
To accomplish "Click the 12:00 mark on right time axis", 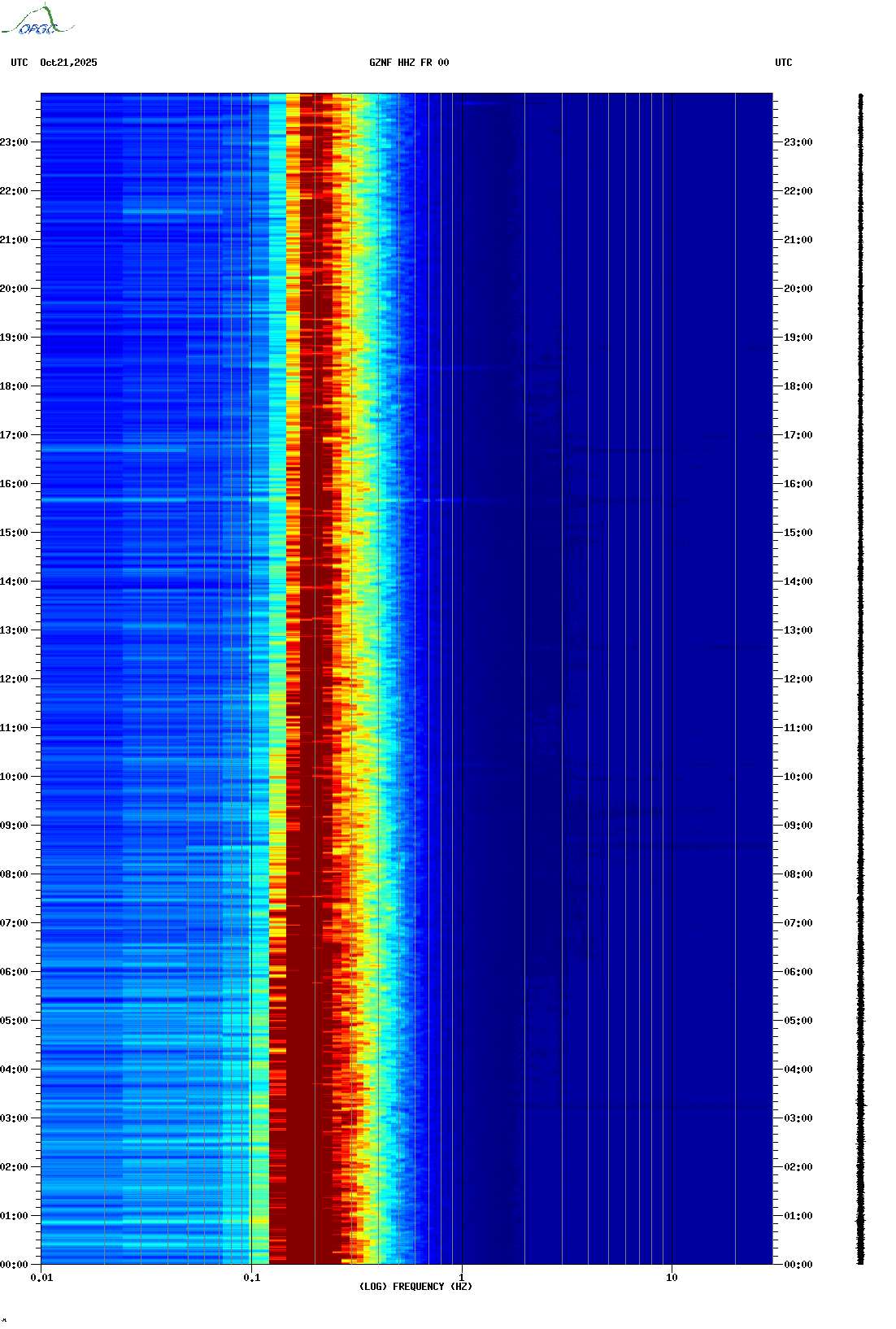I will 798,679.
